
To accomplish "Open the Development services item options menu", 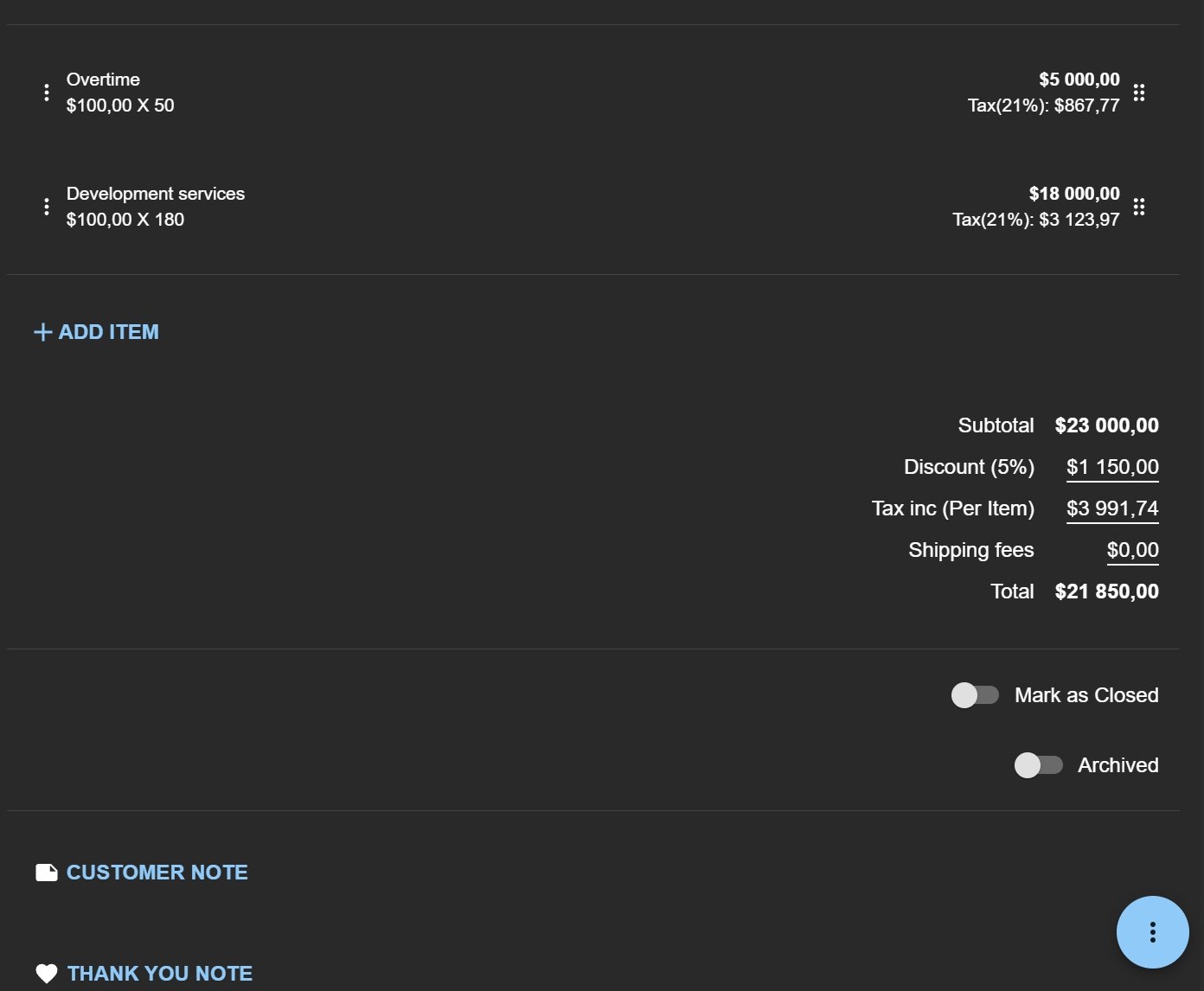I will 47,207.
